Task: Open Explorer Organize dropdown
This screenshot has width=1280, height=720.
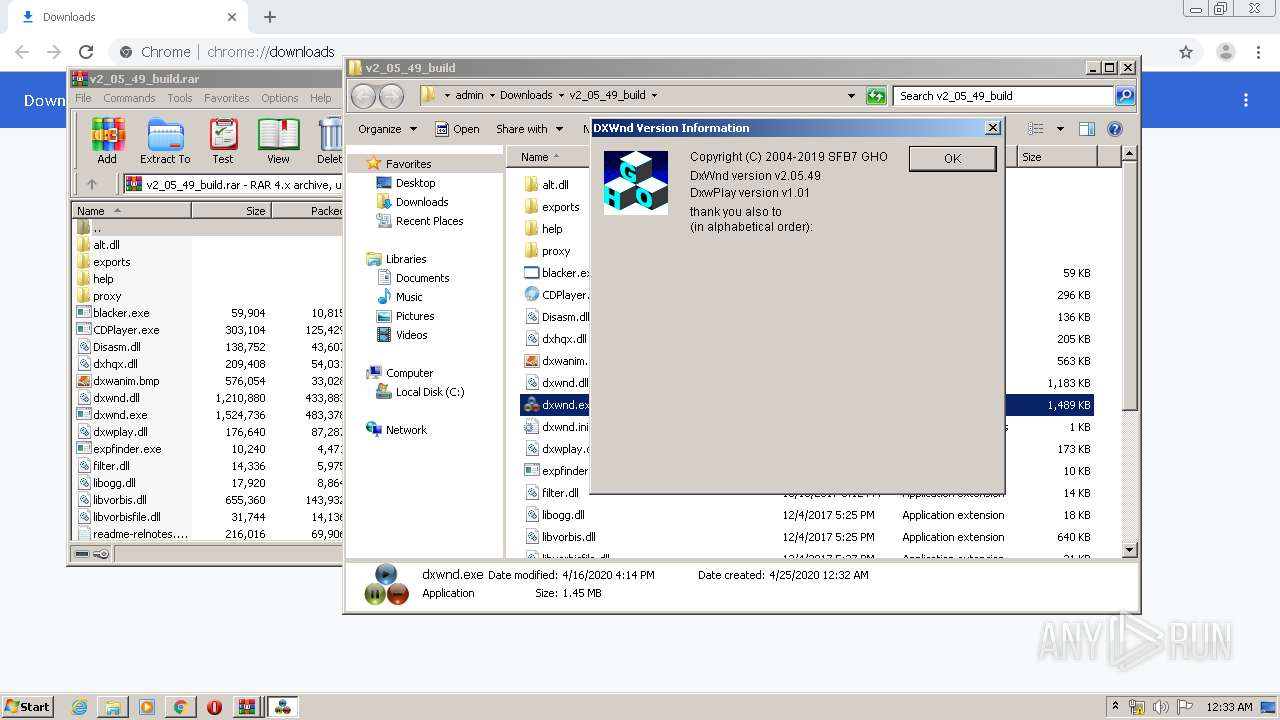Action: (x=387, y=129)
